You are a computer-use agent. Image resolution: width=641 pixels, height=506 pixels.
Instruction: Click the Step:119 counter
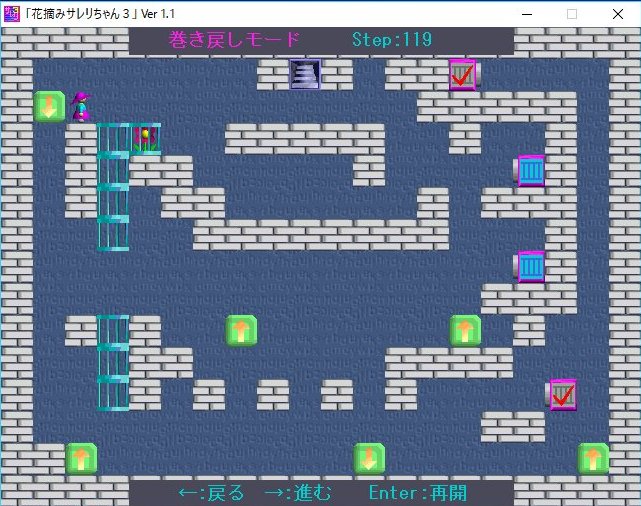click(392, 40)
